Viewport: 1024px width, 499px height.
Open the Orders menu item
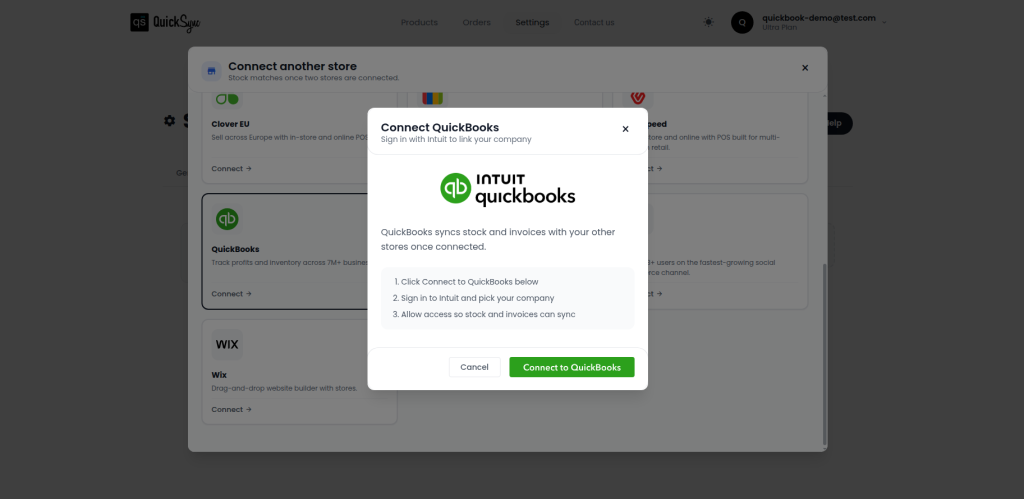click(476, 22)
